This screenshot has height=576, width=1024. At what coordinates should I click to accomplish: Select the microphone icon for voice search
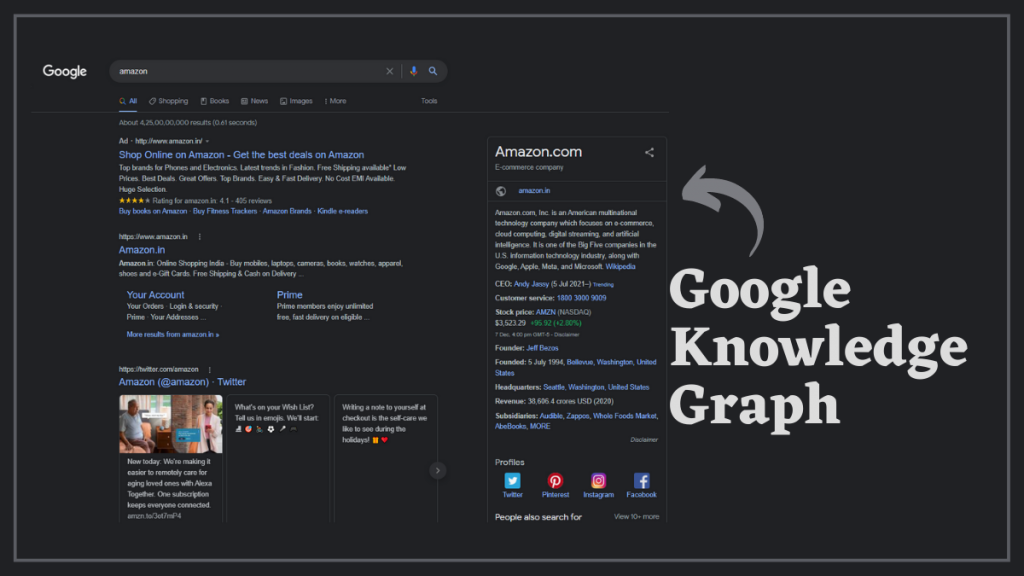pos(414,71)
